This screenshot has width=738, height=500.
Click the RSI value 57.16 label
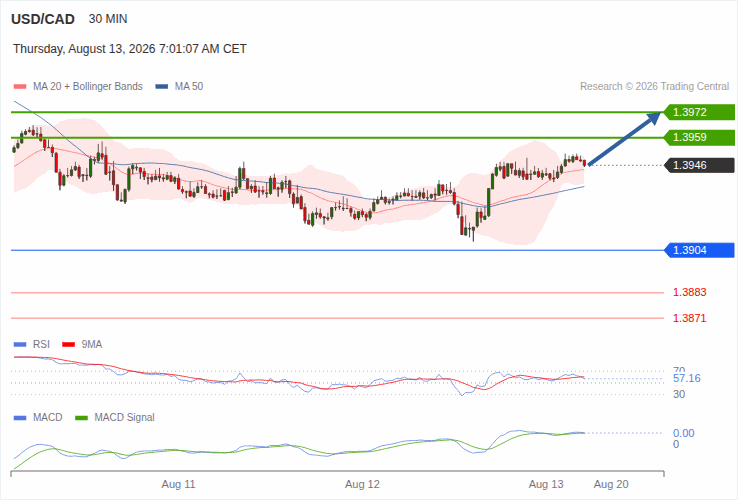pyautogui.click(x=687, y=379)
